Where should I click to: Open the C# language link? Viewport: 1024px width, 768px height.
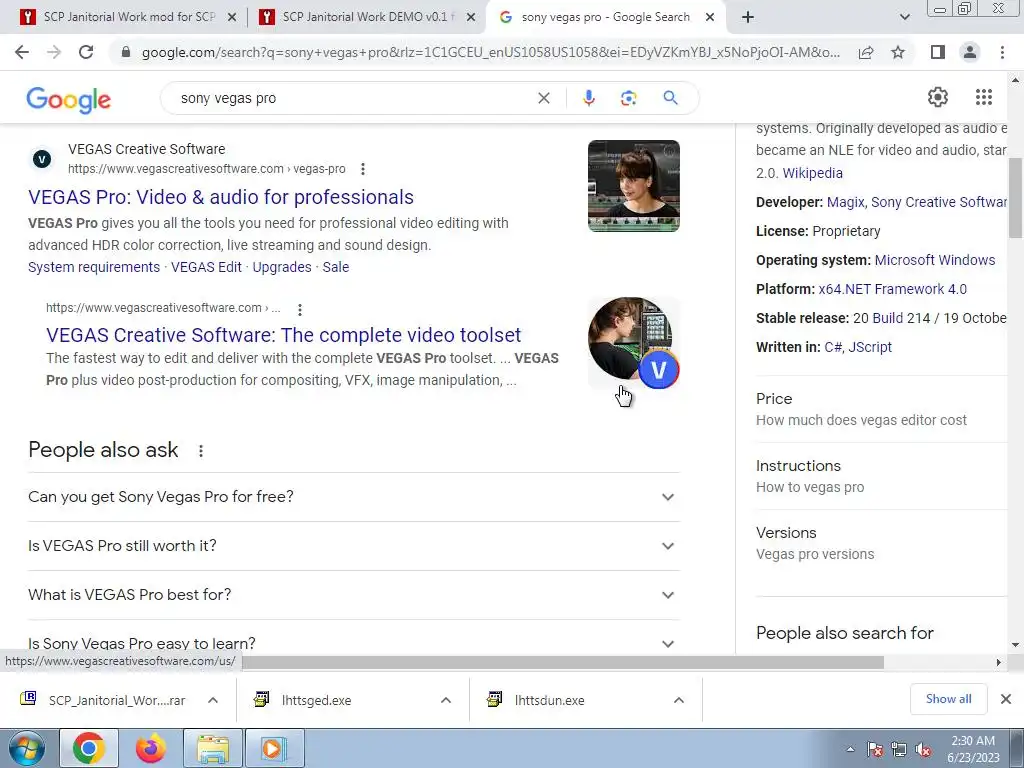833,347
